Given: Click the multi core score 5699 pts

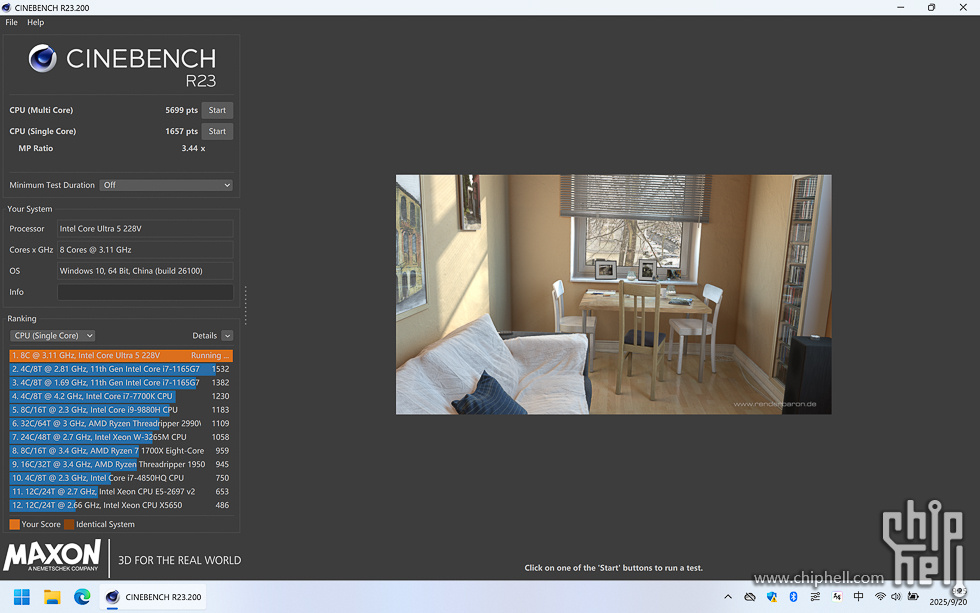Looking at the screenshot, I should tap(181, 111).
